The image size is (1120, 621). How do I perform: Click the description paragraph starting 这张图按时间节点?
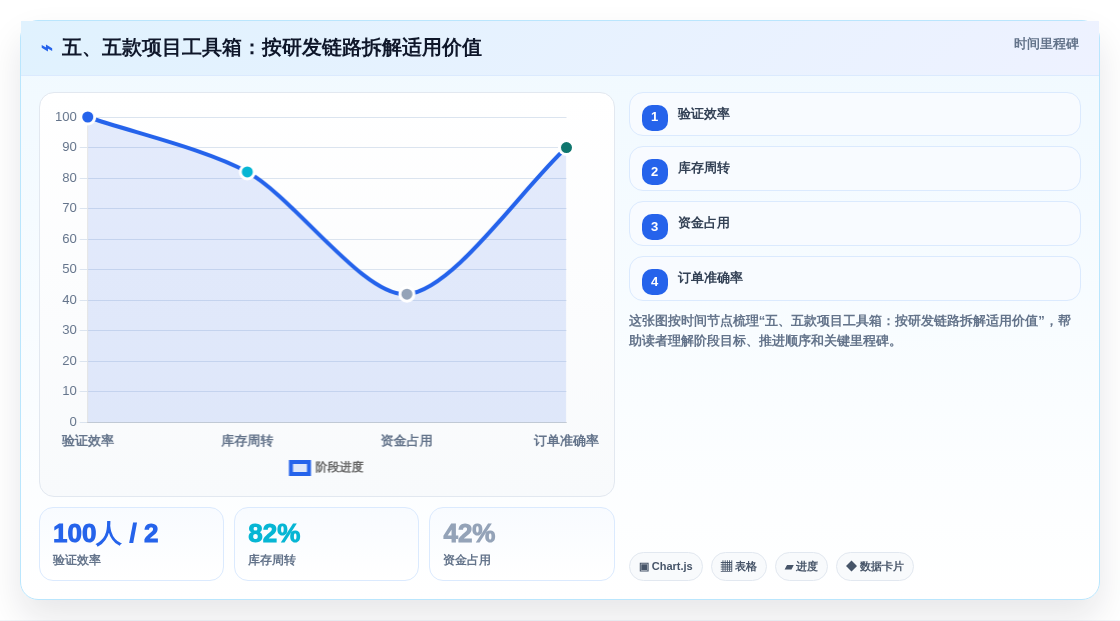coord(849,331)
